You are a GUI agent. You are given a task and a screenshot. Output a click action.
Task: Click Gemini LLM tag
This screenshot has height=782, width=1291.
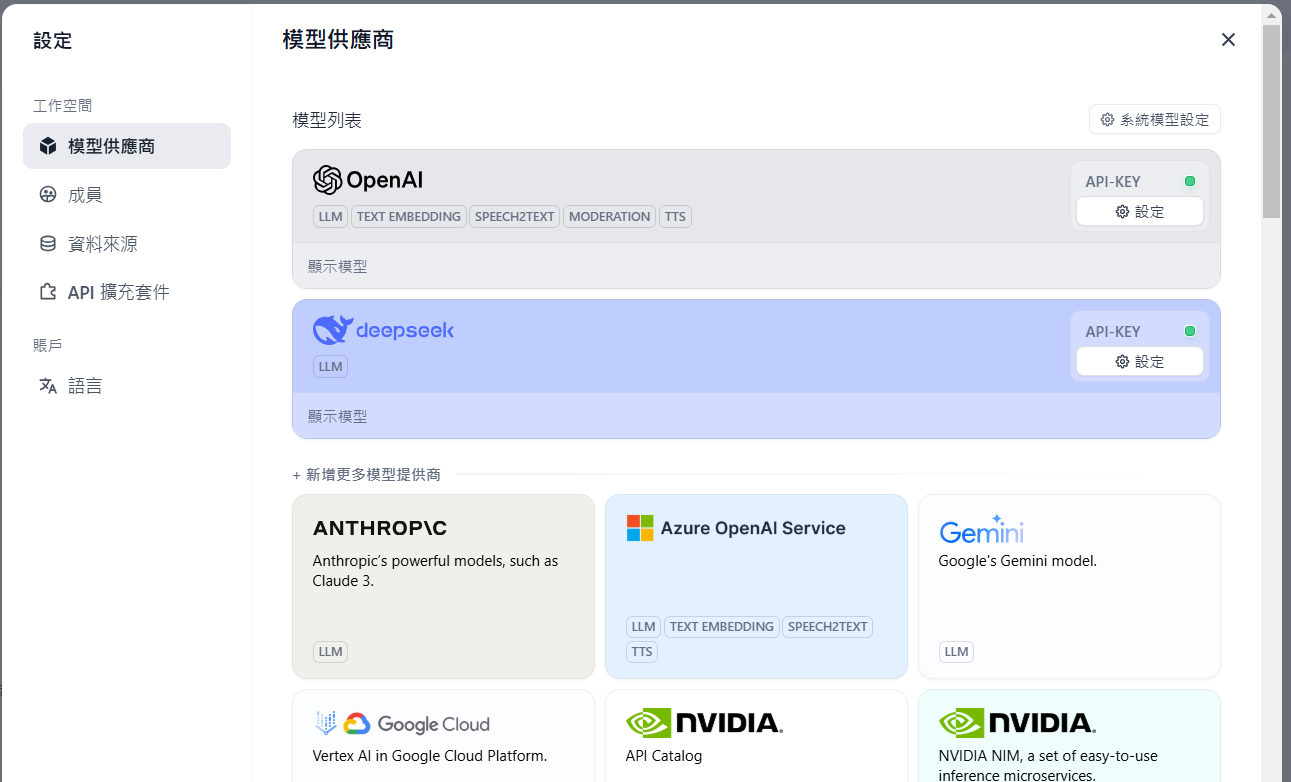pyautogui.click(x=957, y=652)
